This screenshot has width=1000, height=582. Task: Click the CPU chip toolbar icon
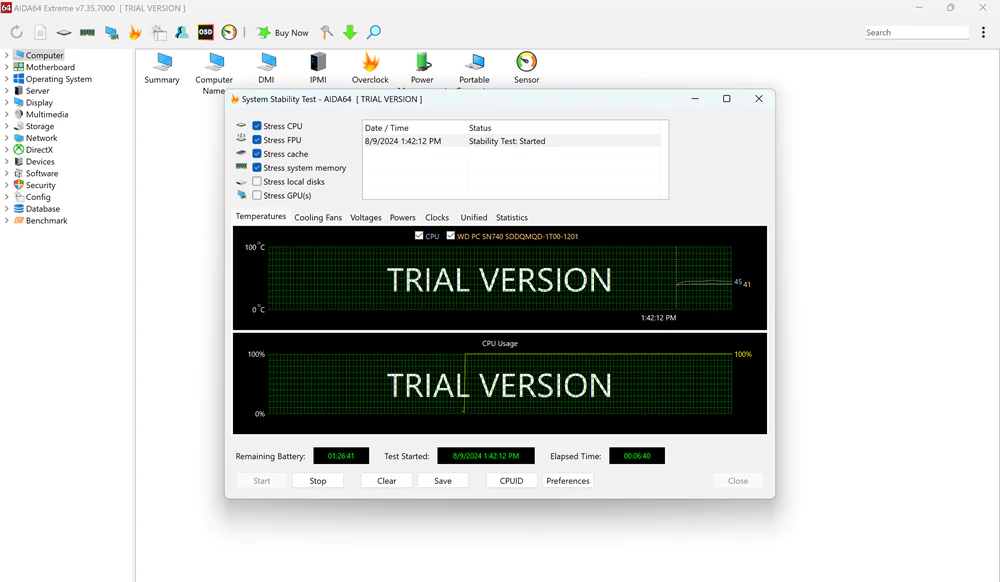tap(64, 32)
